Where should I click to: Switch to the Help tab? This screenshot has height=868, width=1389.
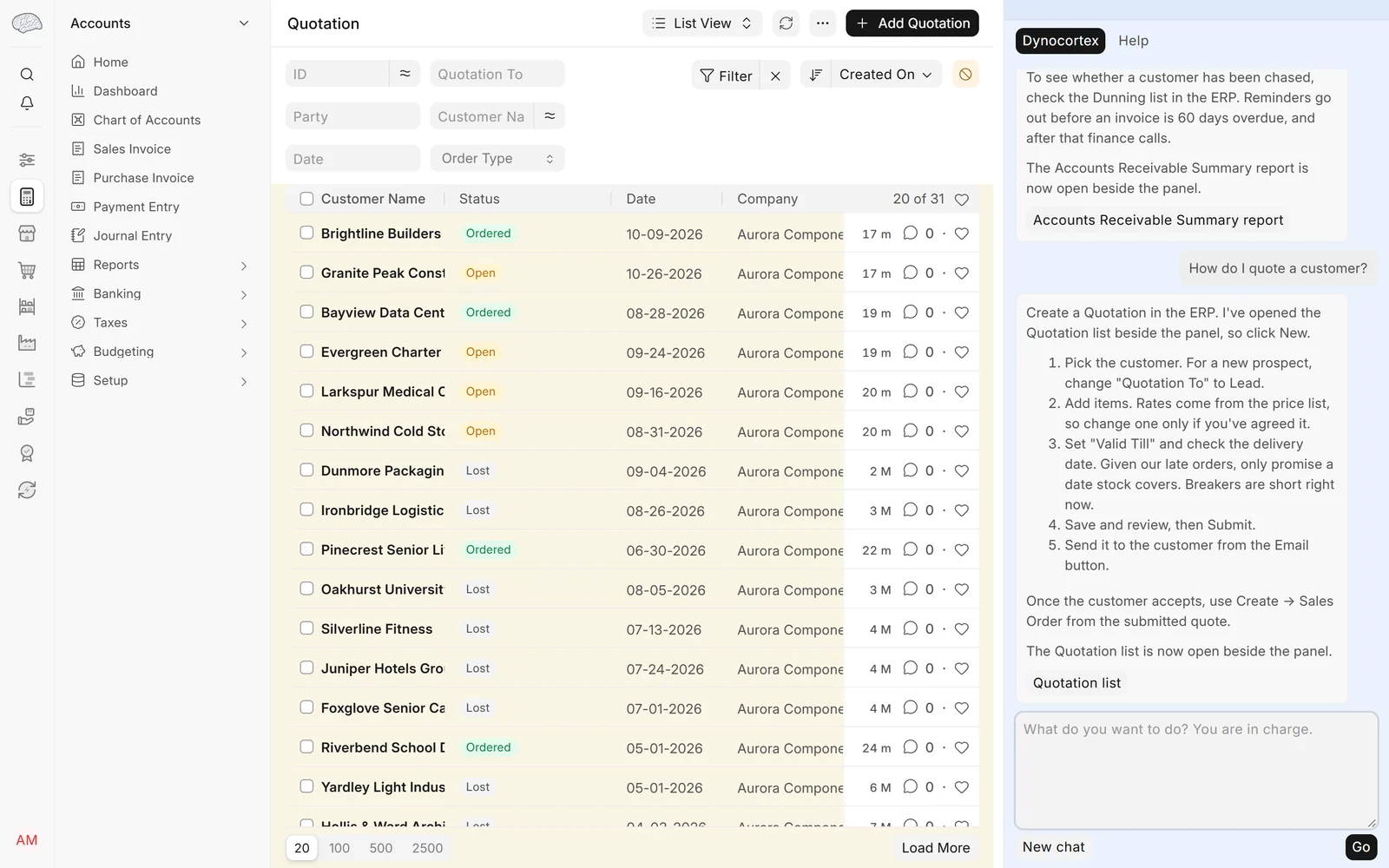click(1133, 41)
